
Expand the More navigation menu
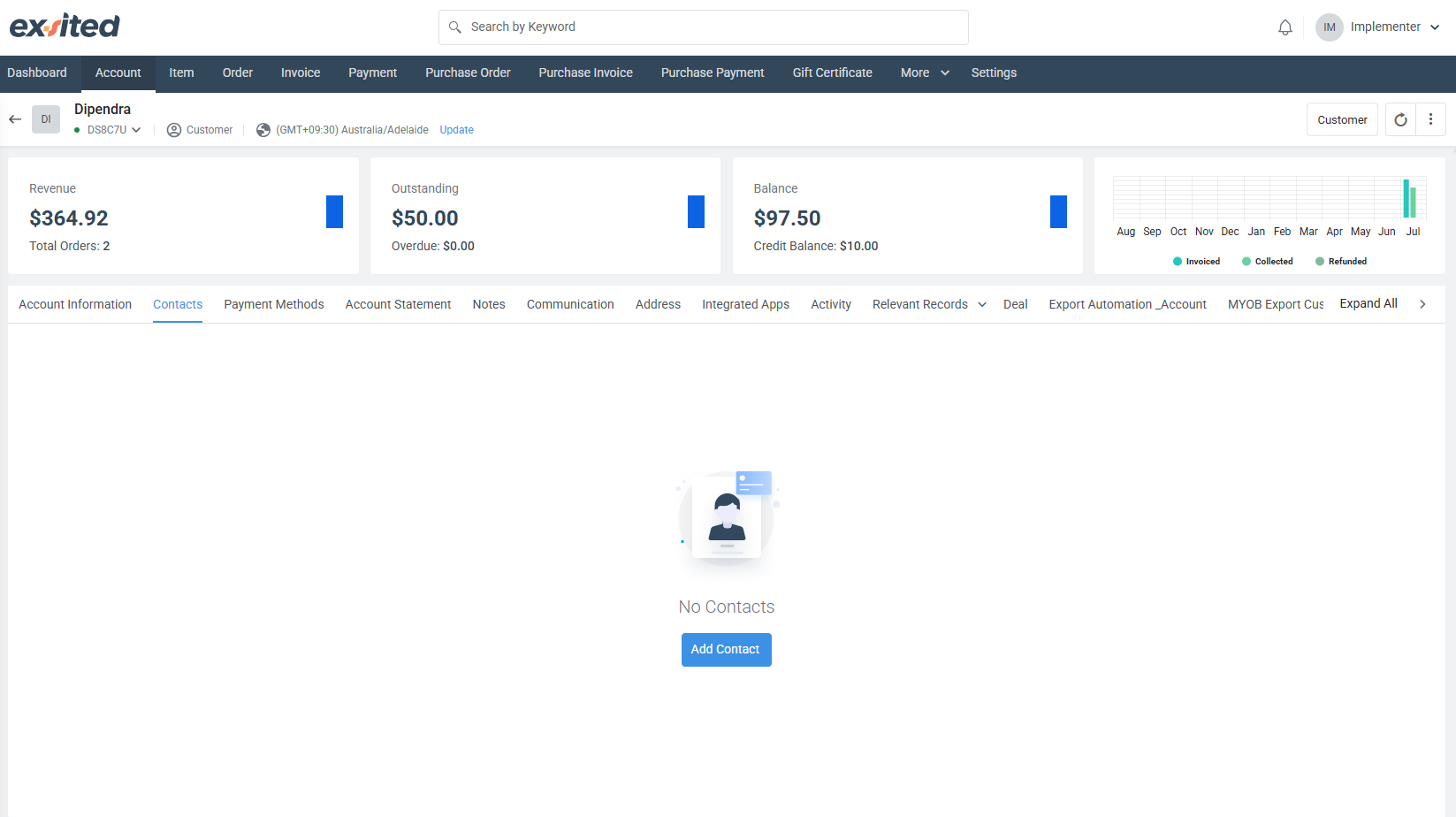click(925, 73)
